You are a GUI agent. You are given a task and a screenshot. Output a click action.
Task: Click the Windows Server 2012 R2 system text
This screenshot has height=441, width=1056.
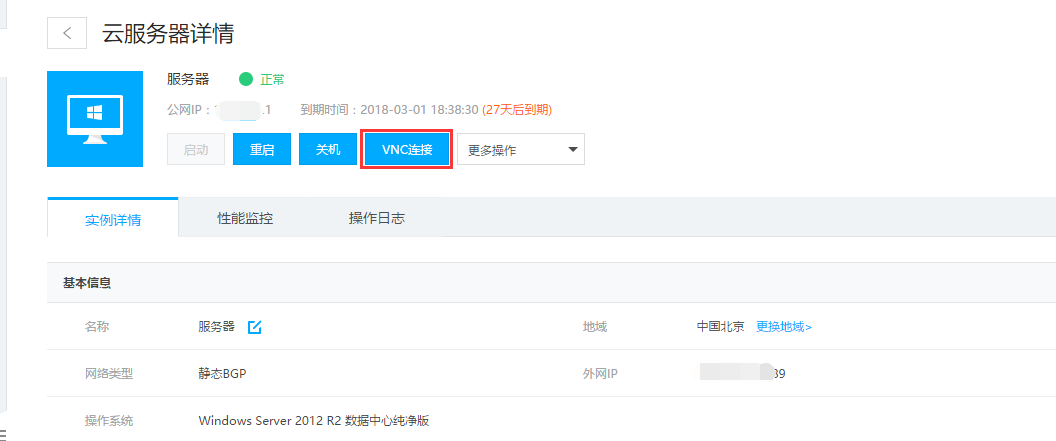click(x=313, y=420)
